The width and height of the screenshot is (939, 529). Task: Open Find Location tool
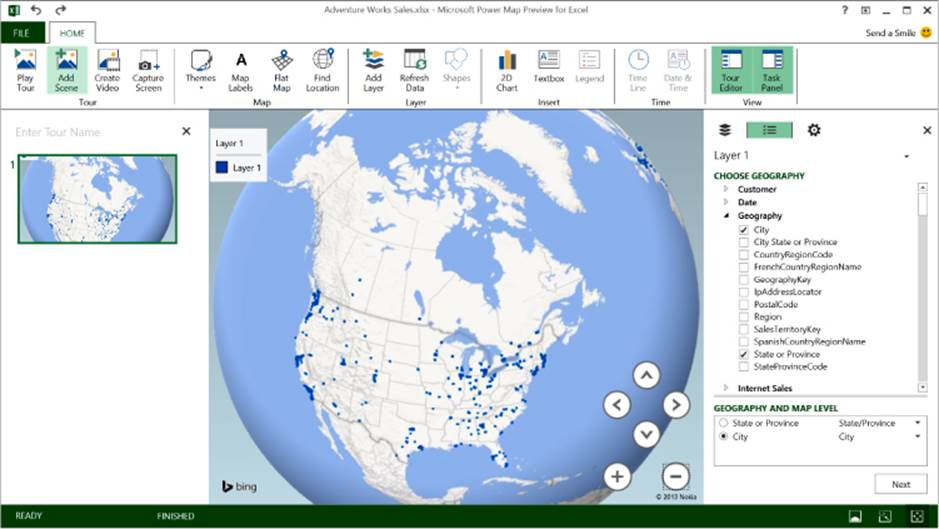322,71
